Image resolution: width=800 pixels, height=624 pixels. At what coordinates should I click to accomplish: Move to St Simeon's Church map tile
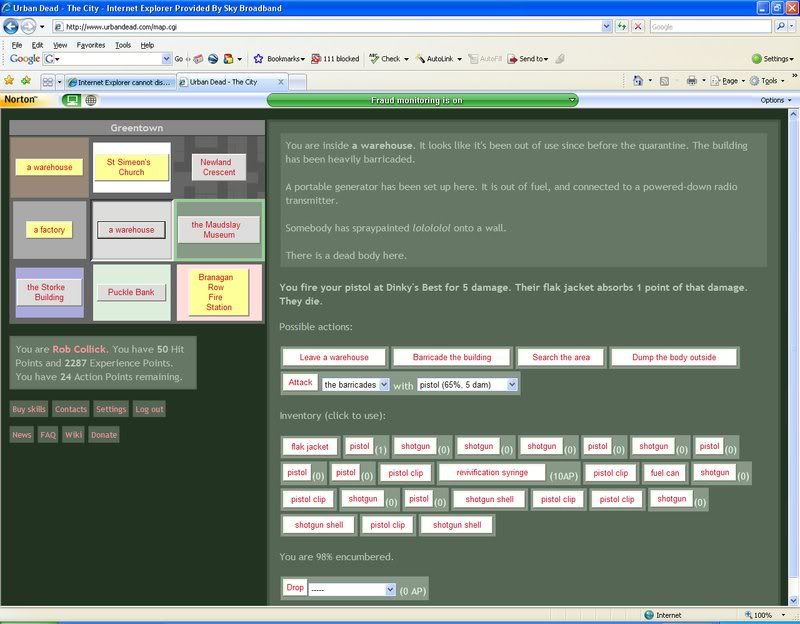click(x=131, y=167)
